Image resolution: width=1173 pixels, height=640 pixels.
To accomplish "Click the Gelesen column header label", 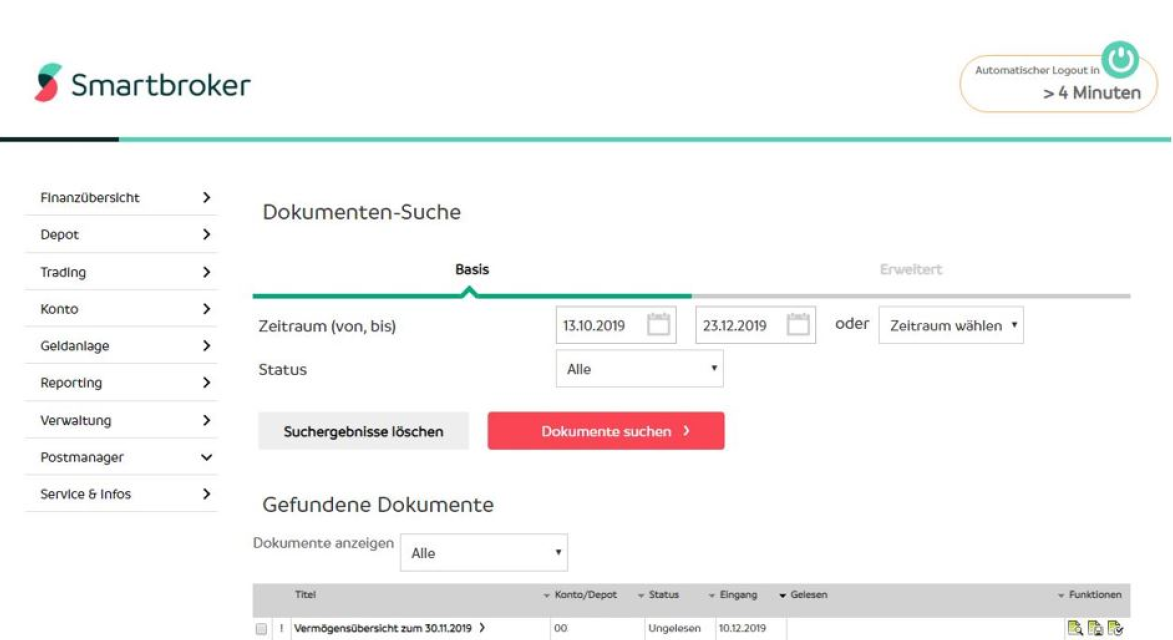I will click(x=809, y=595).
